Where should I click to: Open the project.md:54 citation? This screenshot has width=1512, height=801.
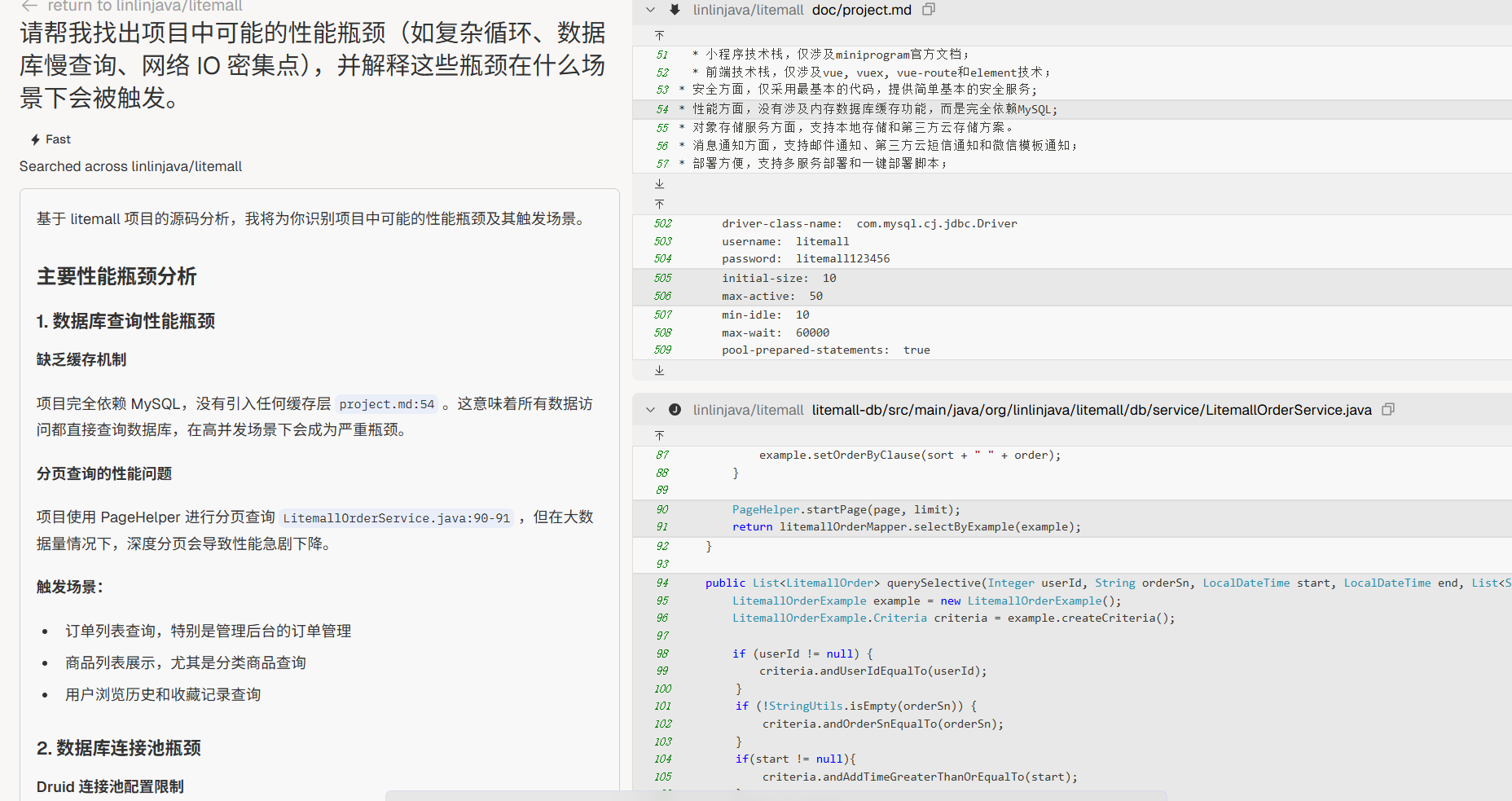(387, 404)
